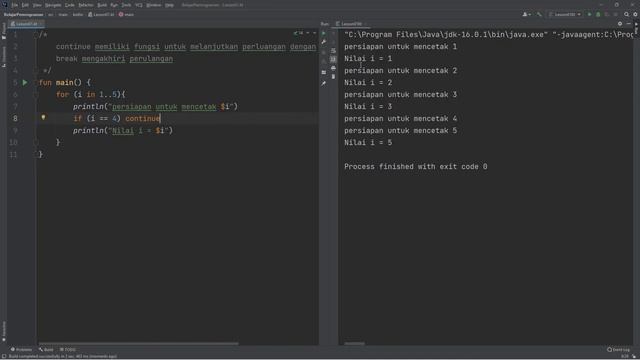This screenshot has height=360, width=640.
Task: Open the Window menu
Action: coord(153,5)
